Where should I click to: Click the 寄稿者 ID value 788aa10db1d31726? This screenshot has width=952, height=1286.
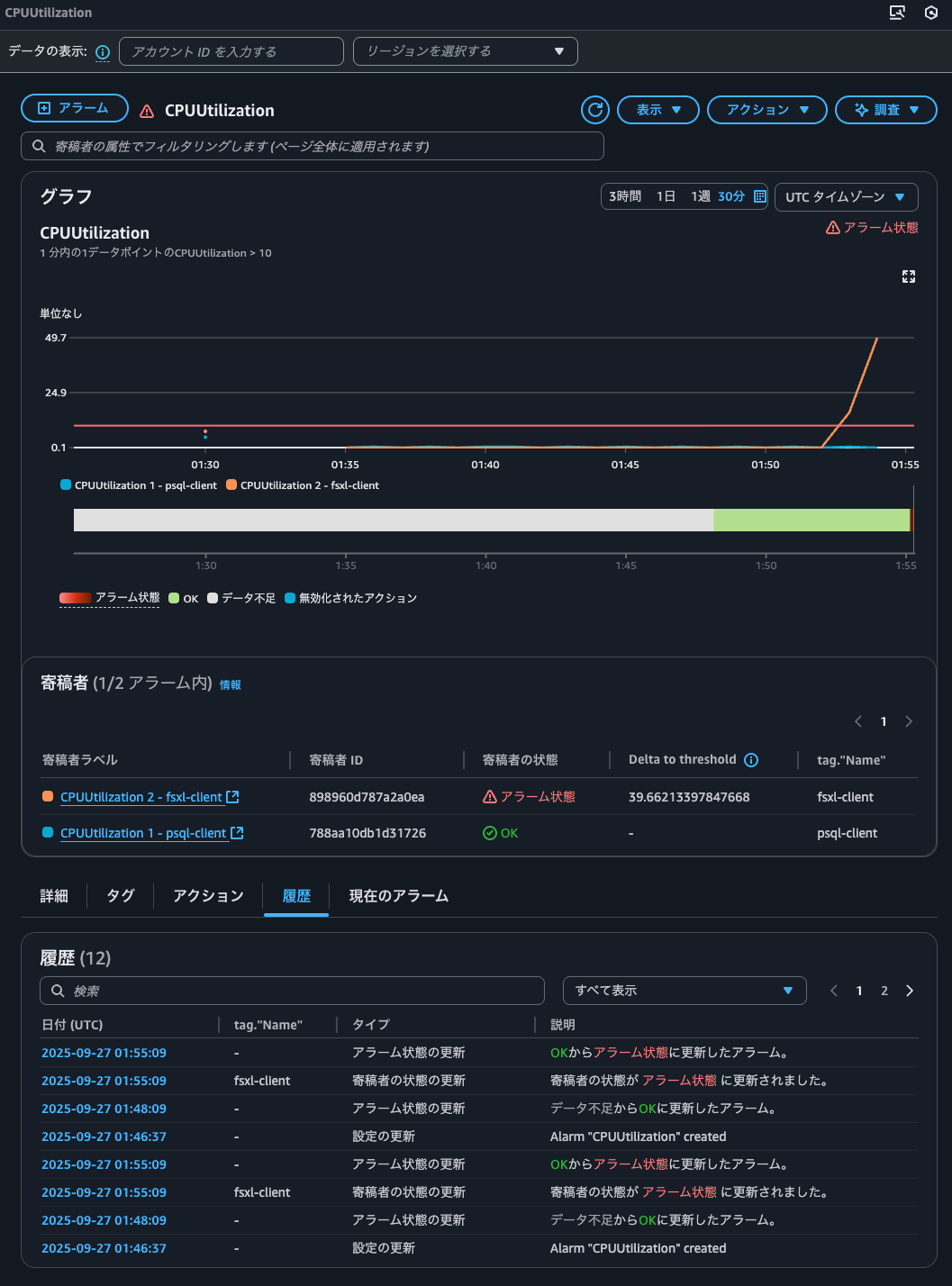367,833
